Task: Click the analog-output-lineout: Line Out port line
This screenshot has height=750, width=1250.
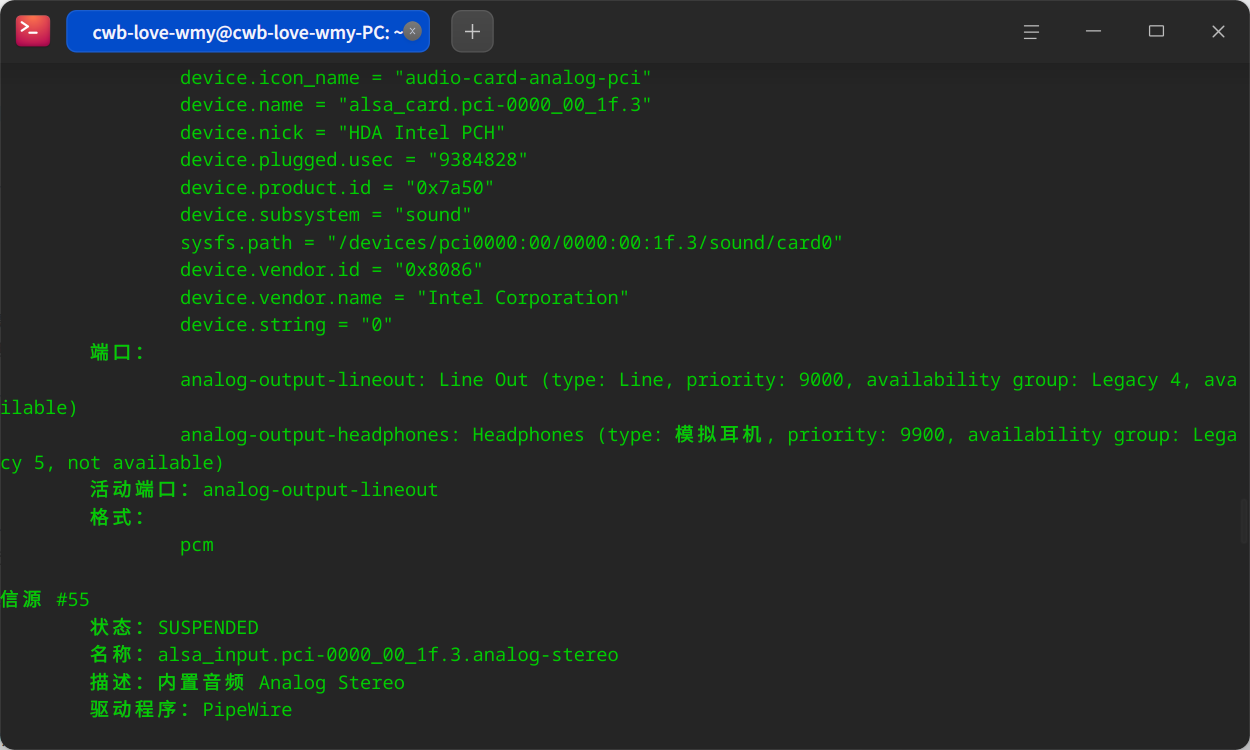Action: point(708,380)
